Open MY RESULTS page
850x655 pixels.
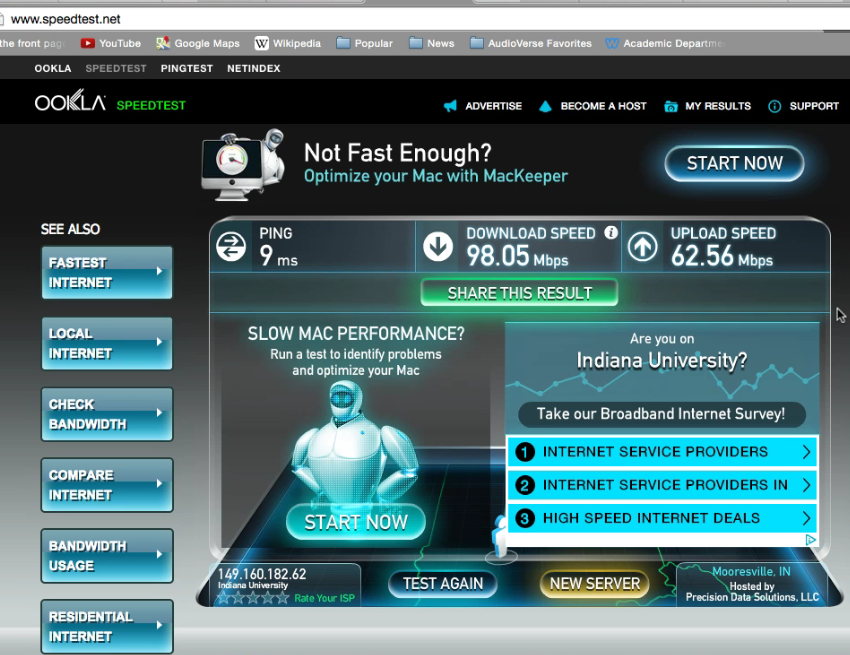(718, 106)
